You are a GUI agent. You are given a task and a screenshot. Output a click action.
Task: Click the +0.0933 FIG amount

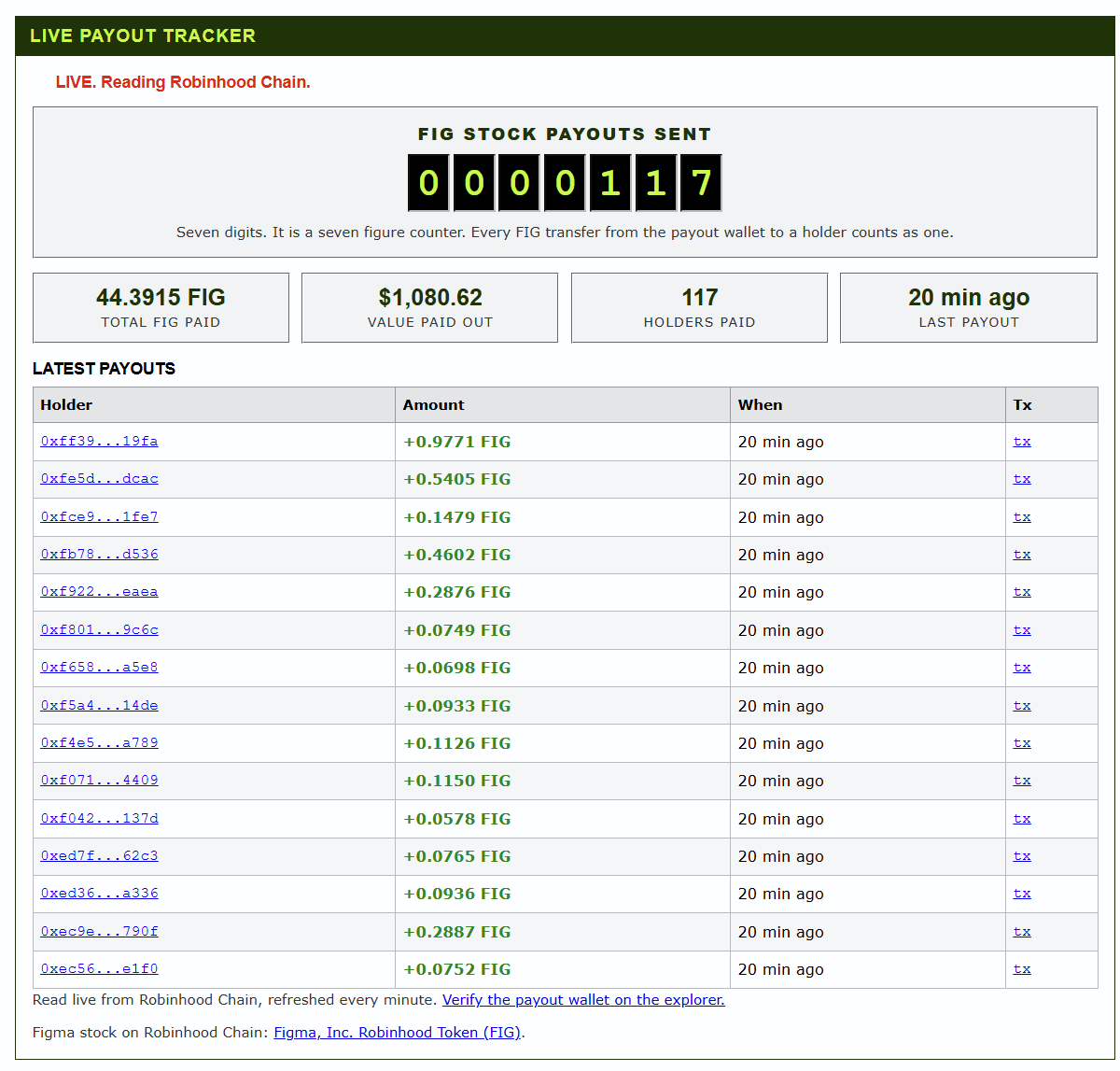tap(457, 706)
